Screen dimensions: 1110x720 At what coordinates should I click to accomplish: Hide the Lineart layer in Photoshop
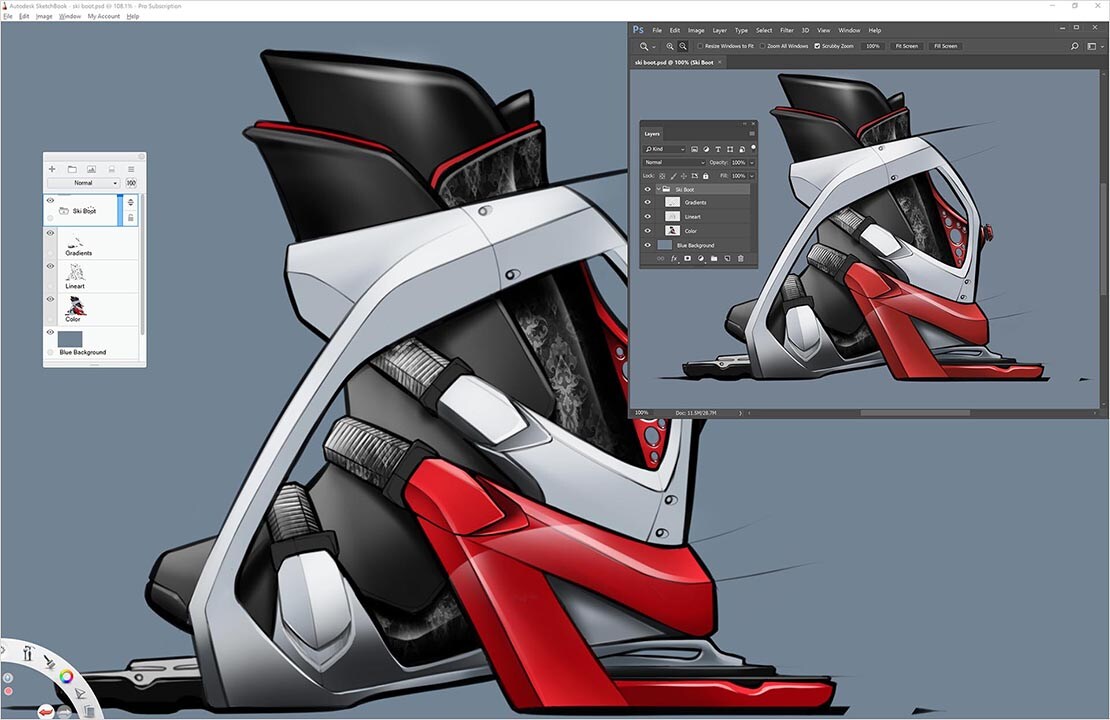[x=647, y=216]
